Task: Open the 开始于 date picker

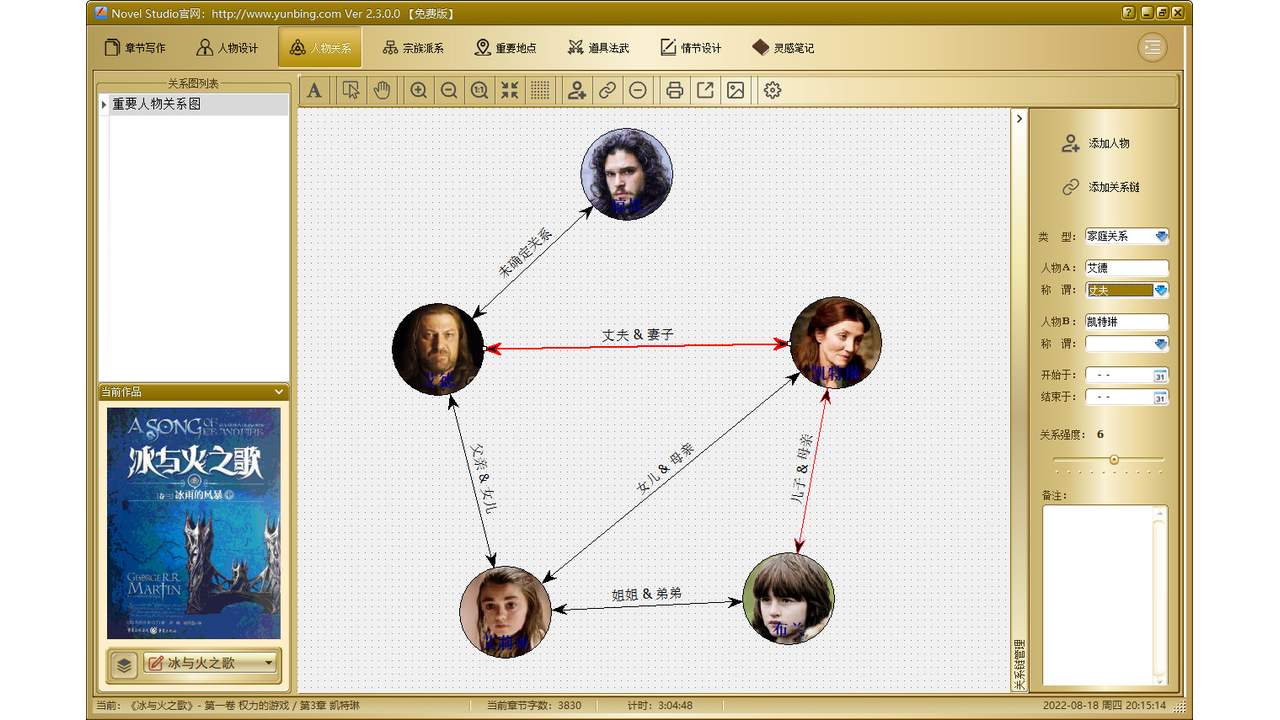Action: 1160,374
